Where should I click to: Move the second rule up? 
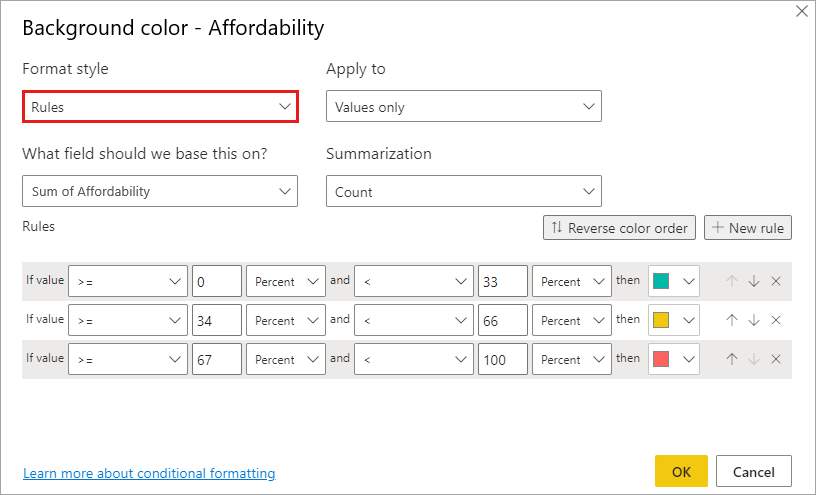[732, 320]
